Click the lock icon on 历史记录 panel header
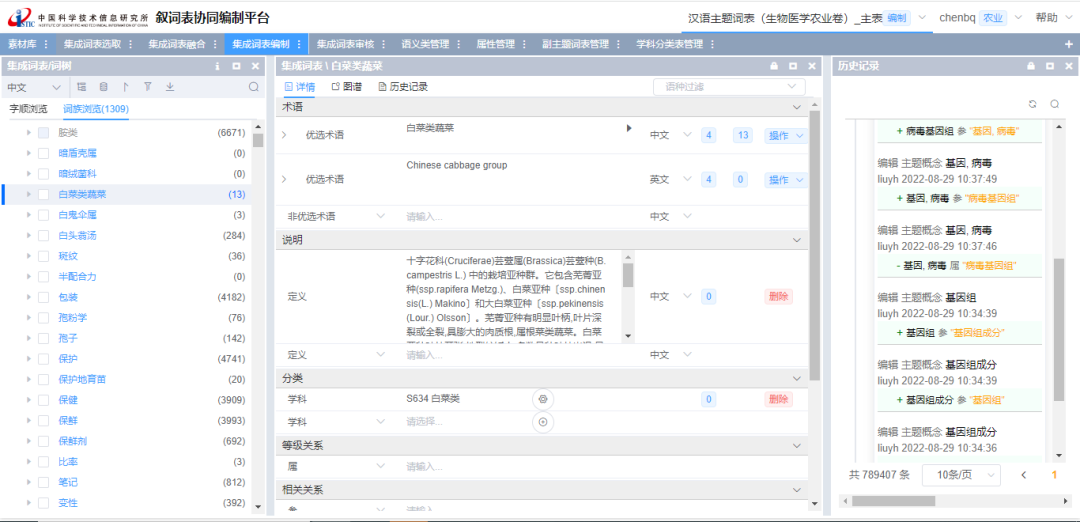 click(1029, 66)
